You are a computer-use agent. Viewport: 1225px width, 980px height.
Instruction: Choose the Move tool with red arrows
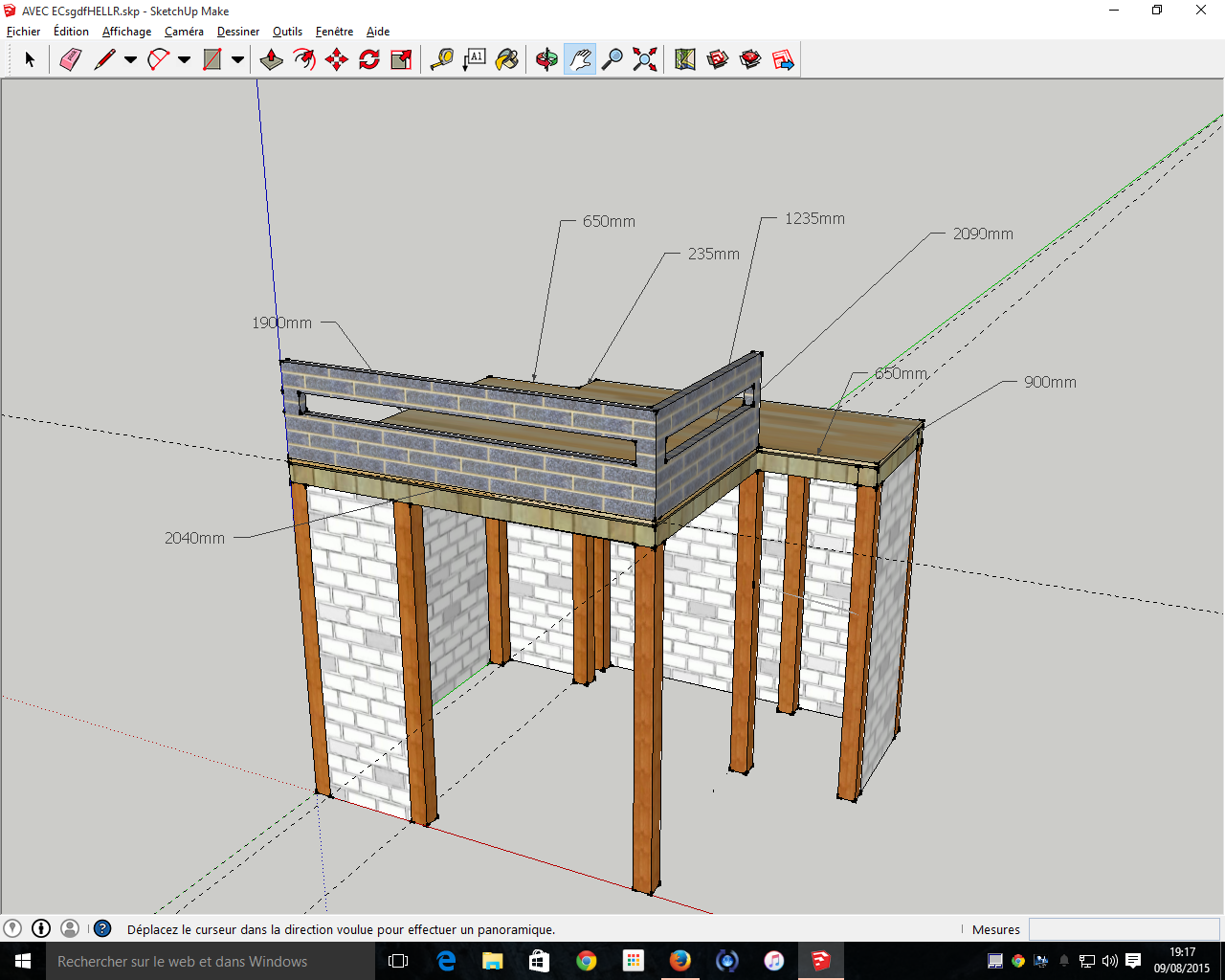[x=337, y=59]
